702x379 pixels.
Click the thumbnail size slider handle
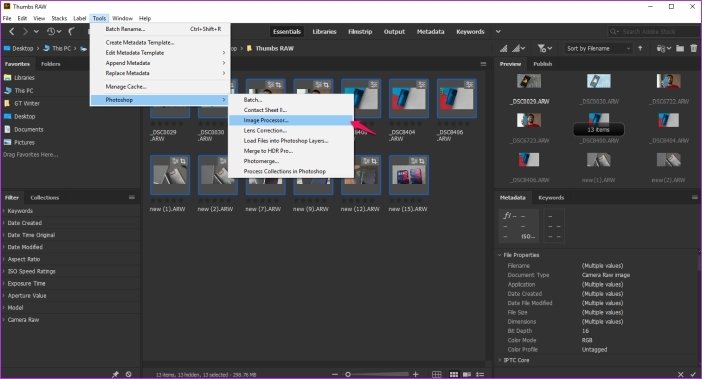(348, 374)
